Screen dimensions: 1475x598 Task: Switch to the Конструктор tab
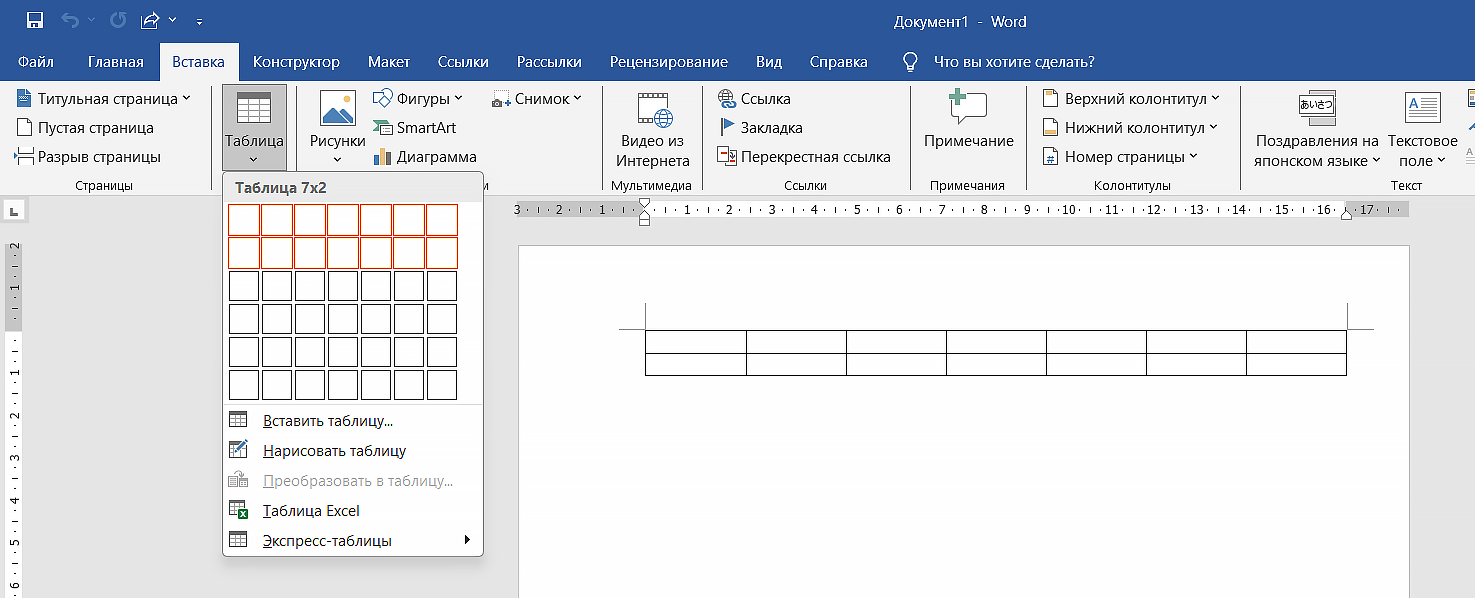coord(296,62)
